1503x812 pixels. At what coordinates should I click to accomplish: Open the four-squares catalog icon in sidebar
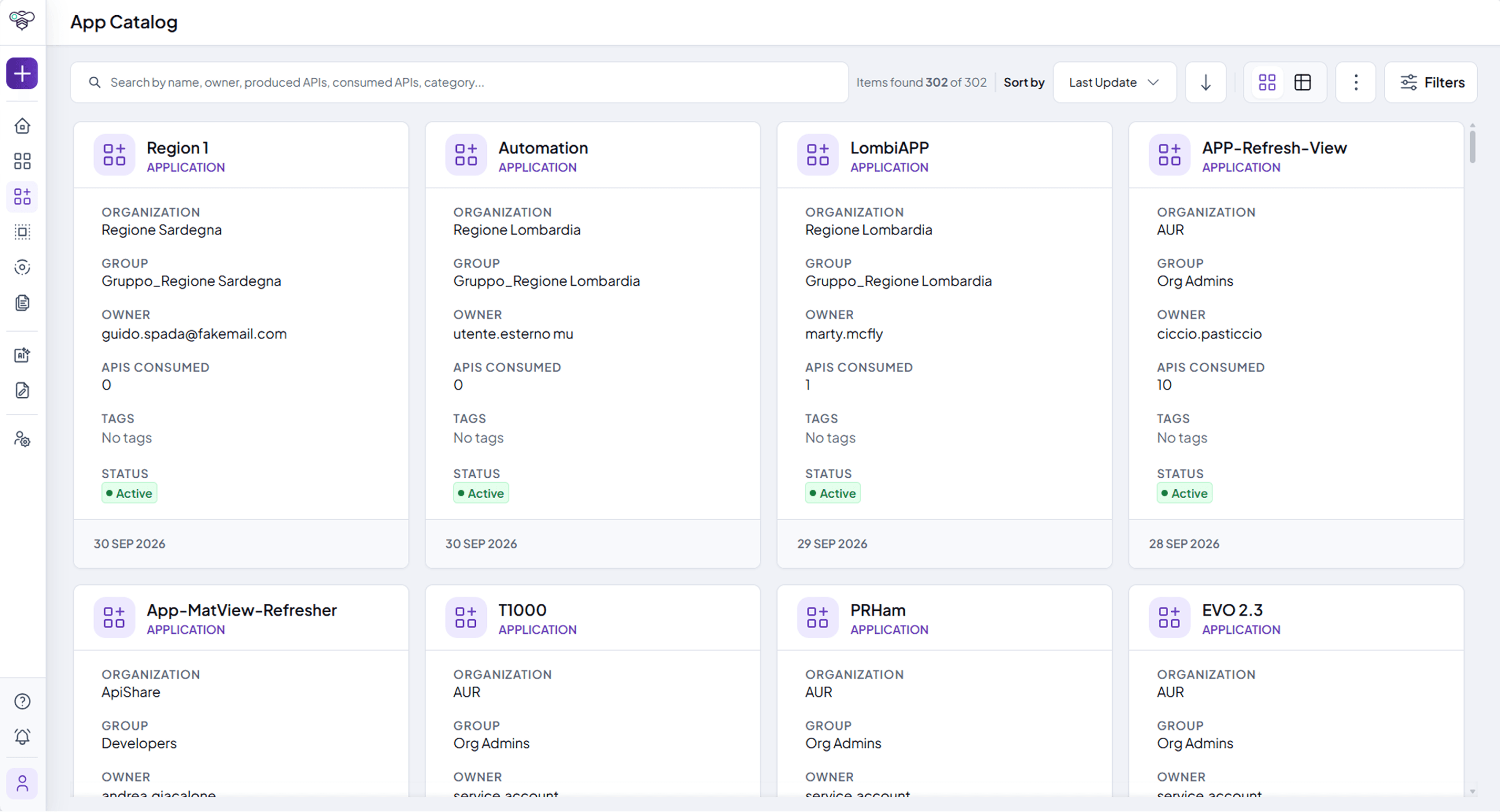pyautogui.click(x=22, y=161)
